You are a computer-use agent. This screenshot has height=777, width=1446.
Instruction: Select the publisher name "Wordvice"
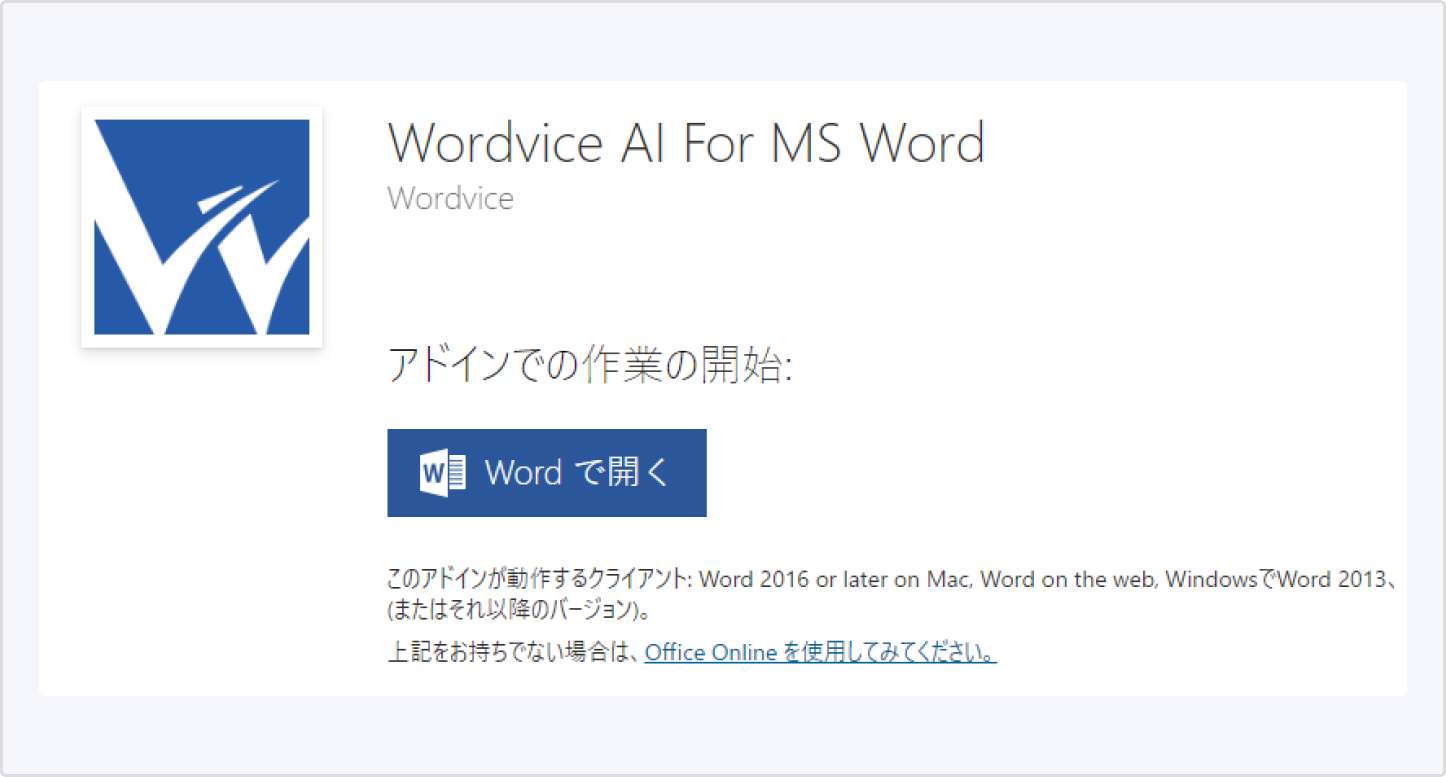click(450, 198)
